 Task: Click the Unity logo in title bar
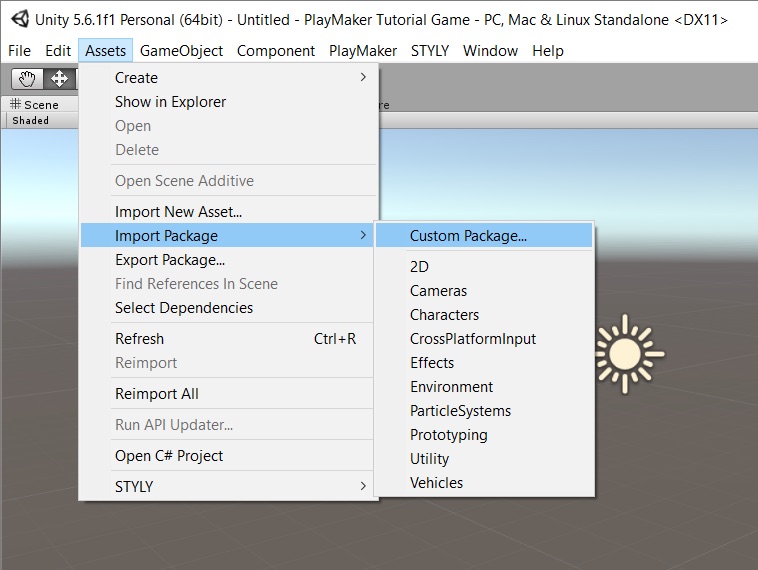coord(20,19)
